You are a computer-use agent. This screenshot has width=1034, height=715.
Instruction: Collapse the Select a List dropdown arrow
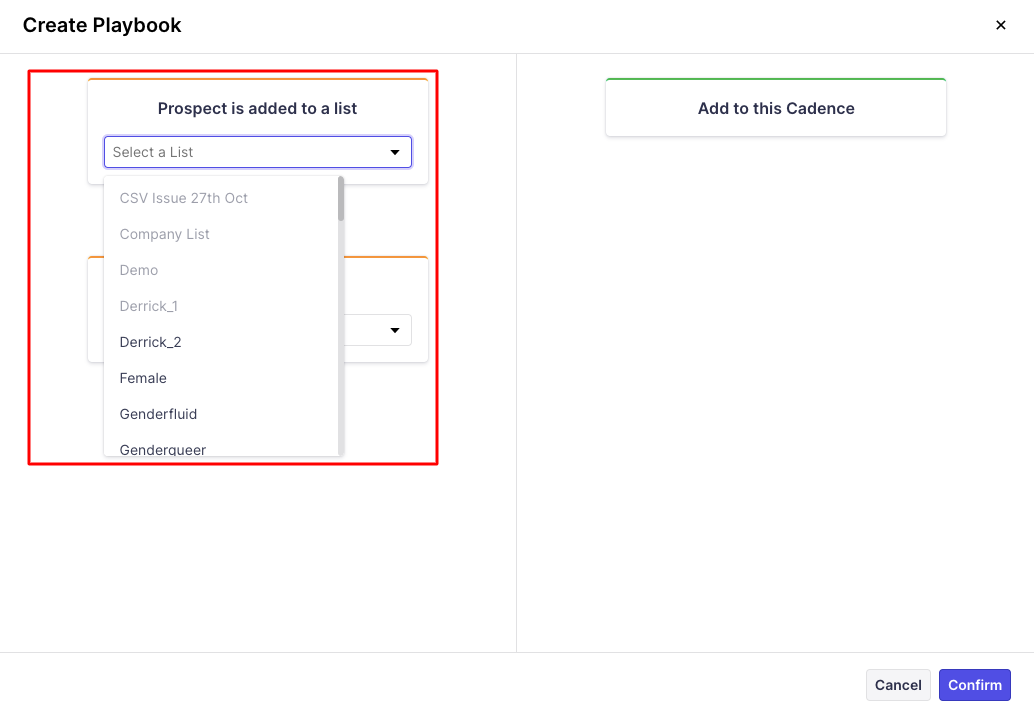(395, 152)
